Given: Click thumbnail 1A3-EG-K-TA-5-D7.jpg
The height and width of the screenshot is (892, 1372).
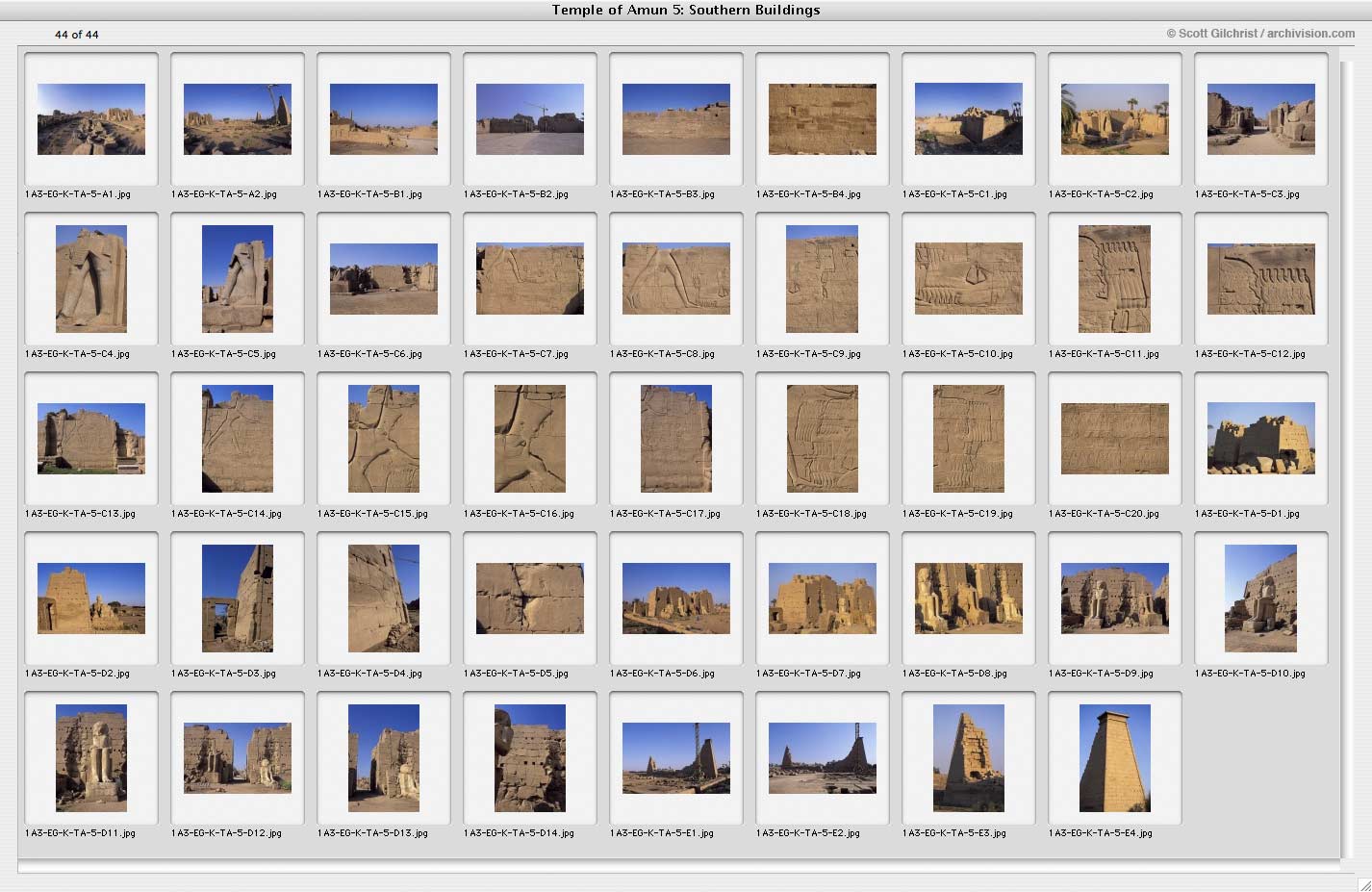Looking at the screenshot, I should [823, 599].
